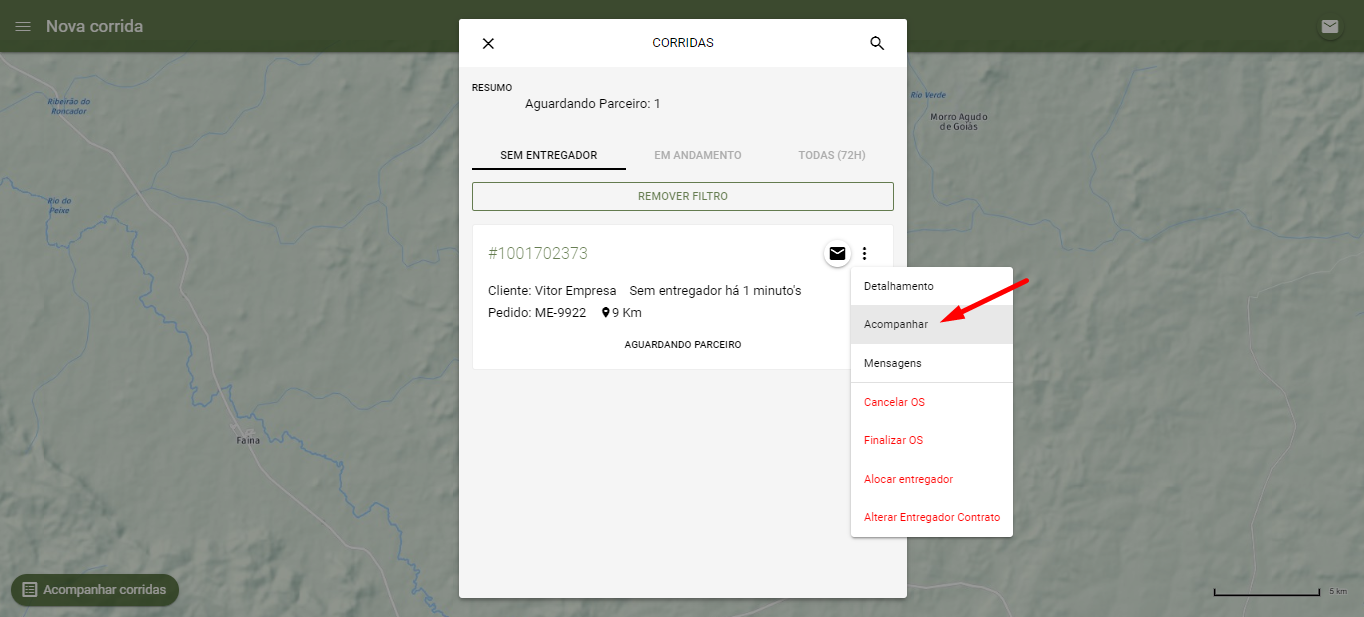Click the Nova corrida page title
The width and height of the screenshot is (1364, 617).
pos(94,26)
